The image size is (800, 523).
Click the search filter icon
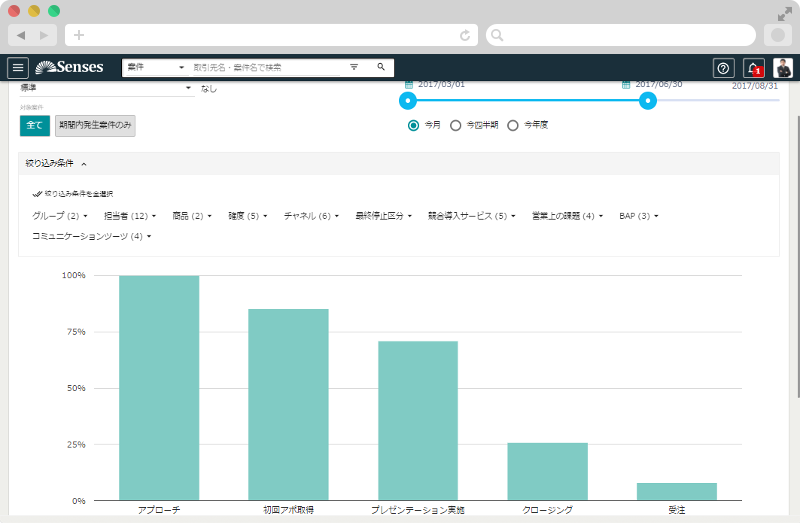(x=354, y=67)
